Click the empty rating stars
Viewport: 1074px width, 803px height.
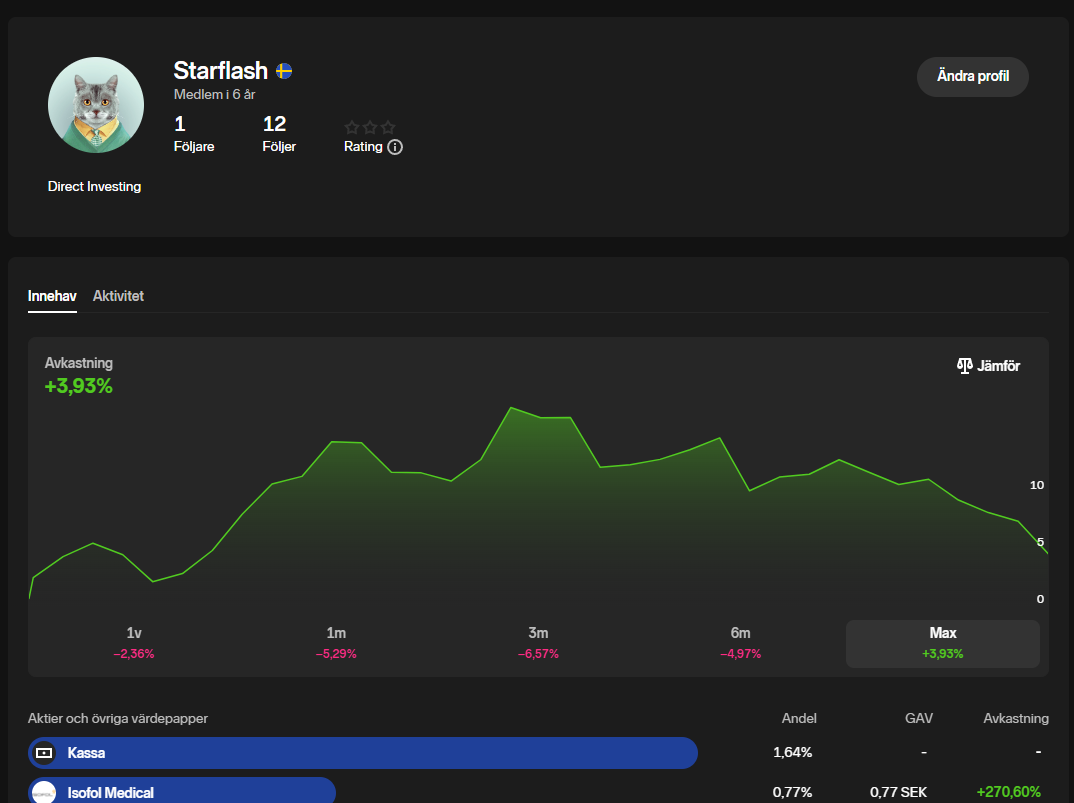click(x=370, y=127)
